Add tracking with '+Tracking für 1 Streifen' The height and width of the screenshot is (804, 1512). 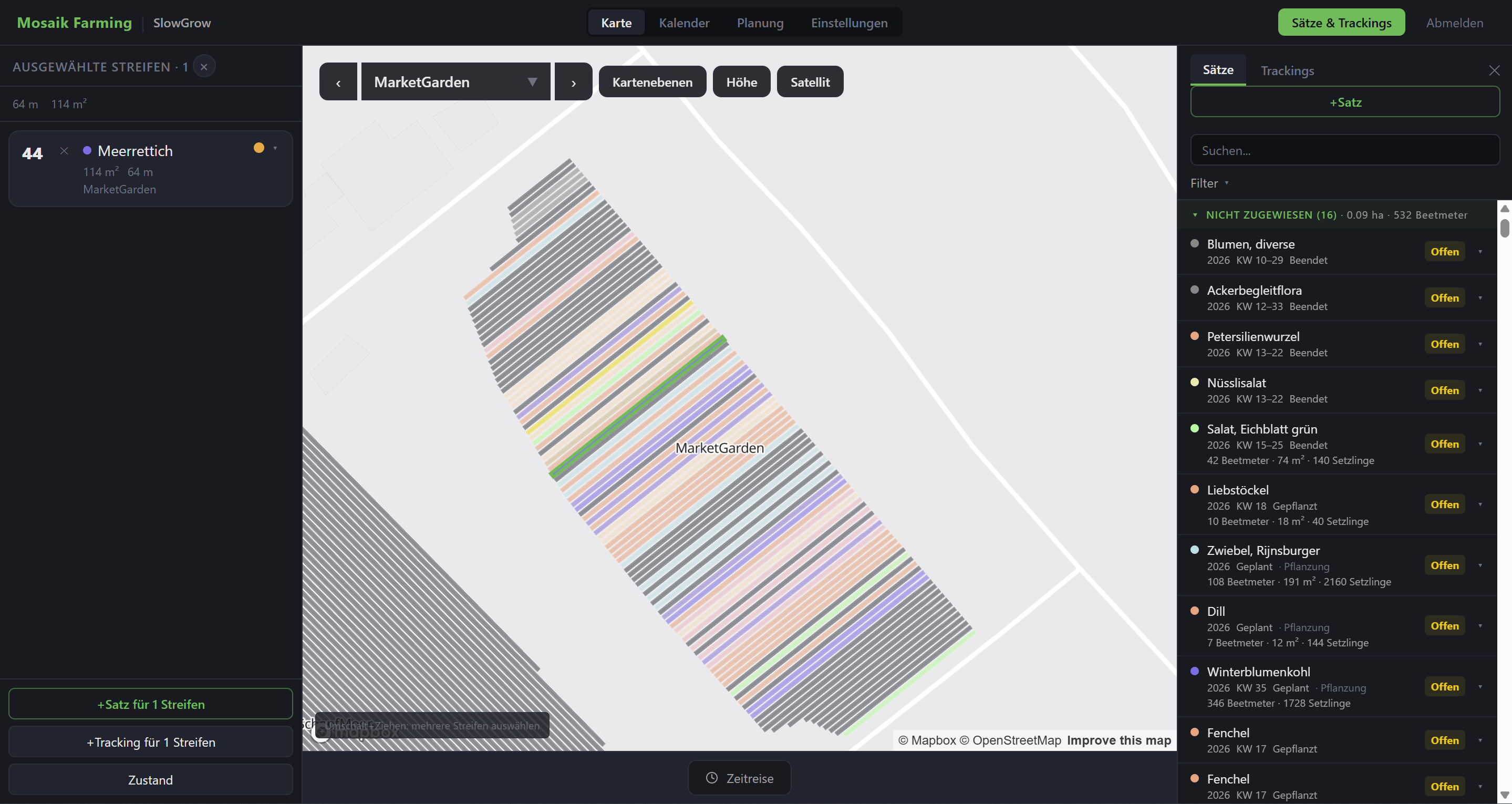pos(151,742)
